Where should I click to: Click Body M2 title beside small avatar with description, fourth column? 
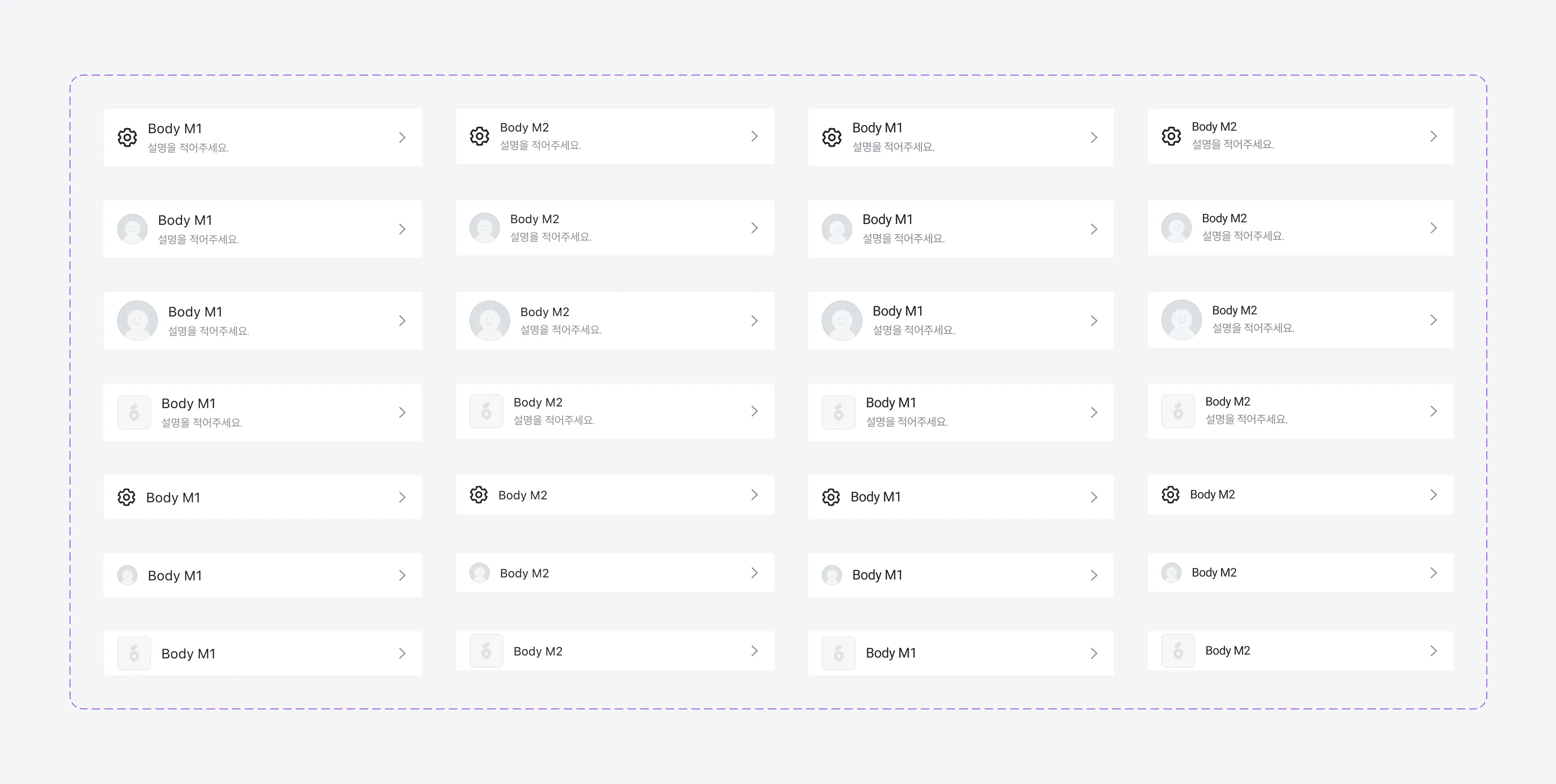[x=1225, y=218]
